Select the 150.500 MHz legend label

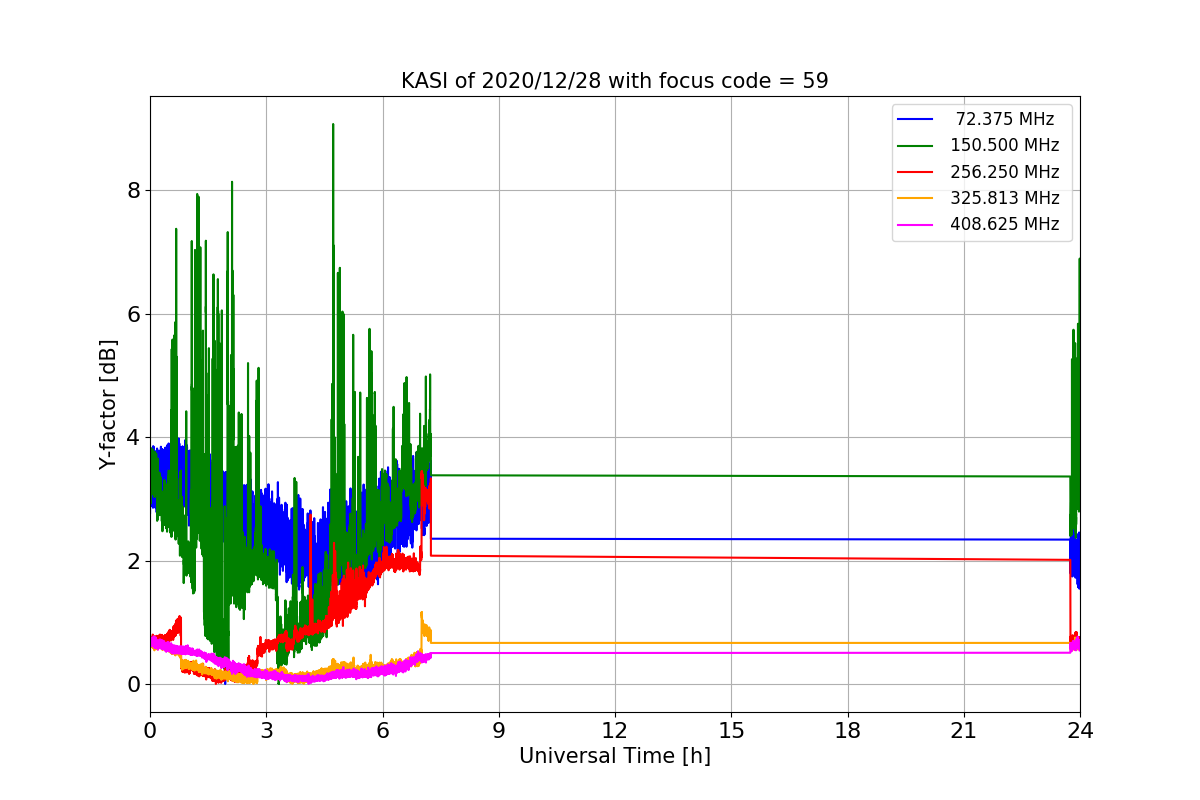click(1005, 146)
